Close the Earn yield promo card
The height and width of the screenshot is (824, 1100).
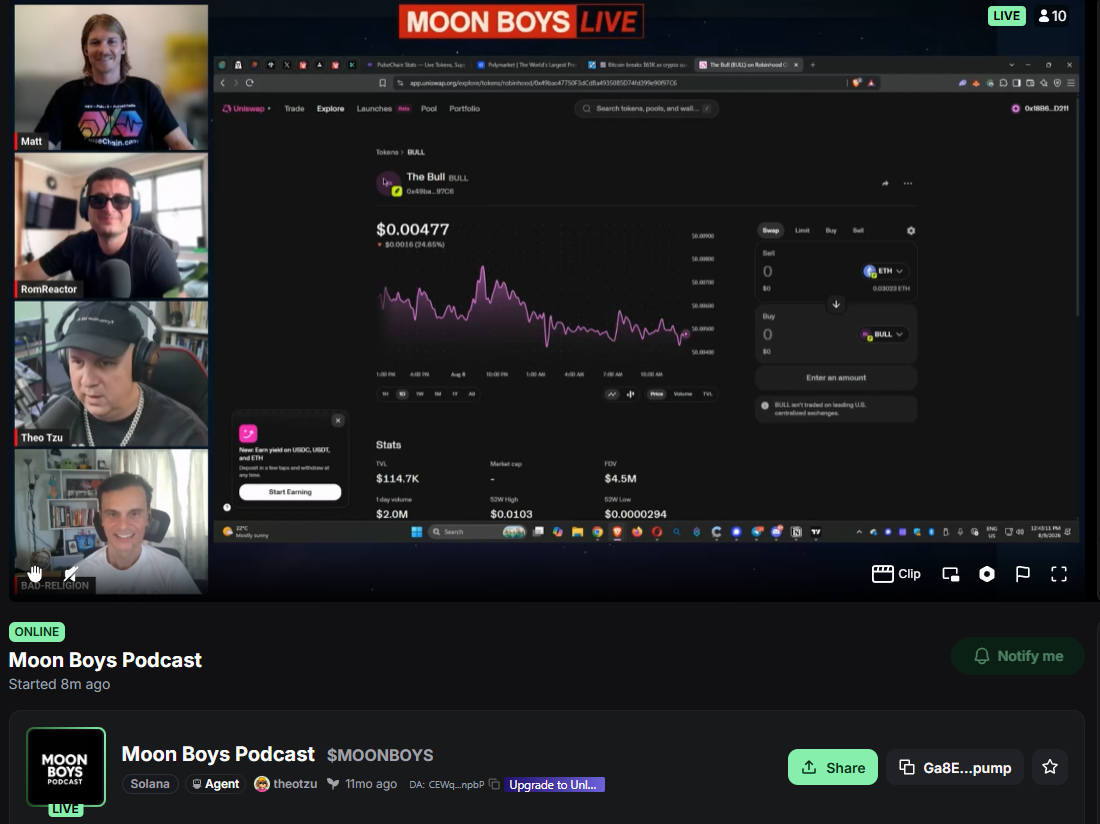click(338, 420)
